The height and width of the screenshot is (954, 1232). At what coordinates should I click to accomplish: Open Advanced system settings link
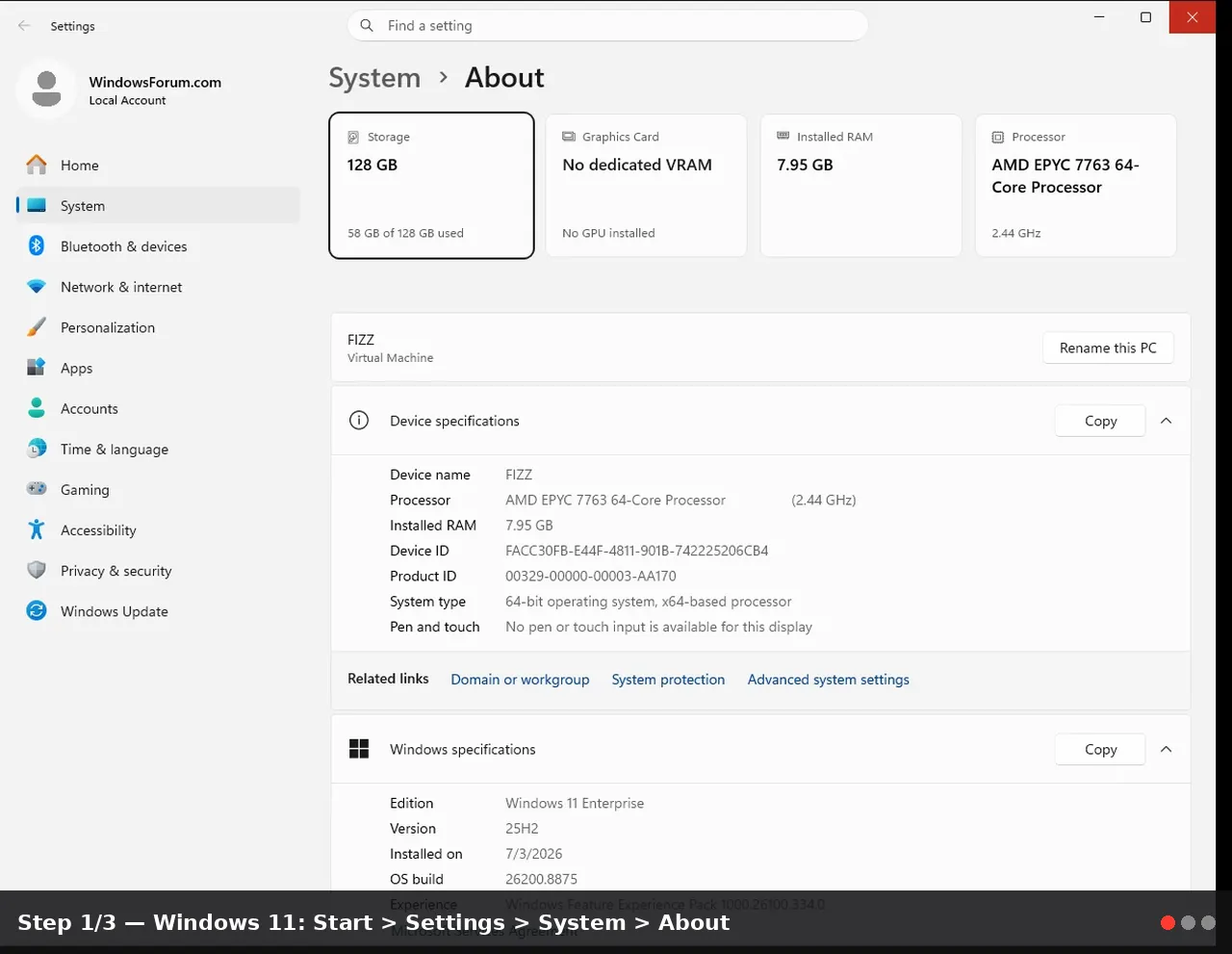point(828,680)
